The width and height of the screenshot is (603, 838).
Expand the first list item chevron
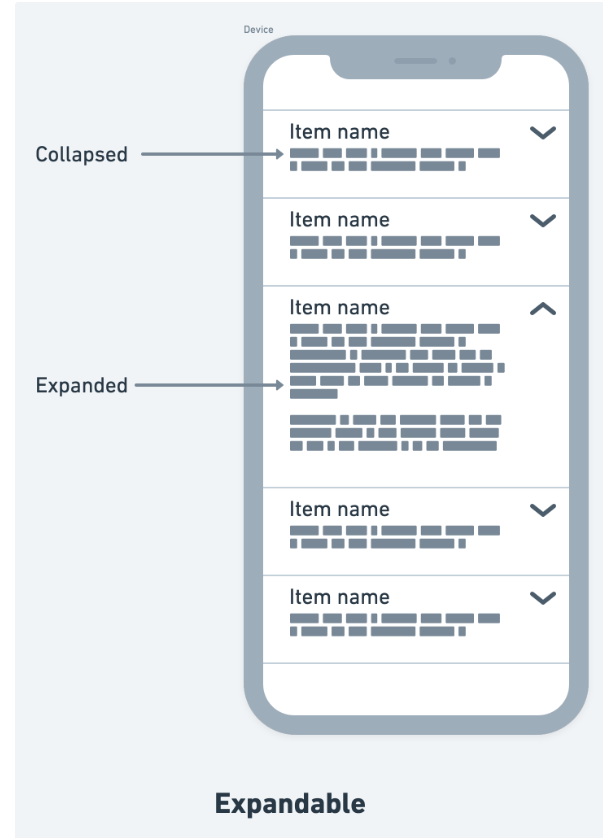point(543,133)
